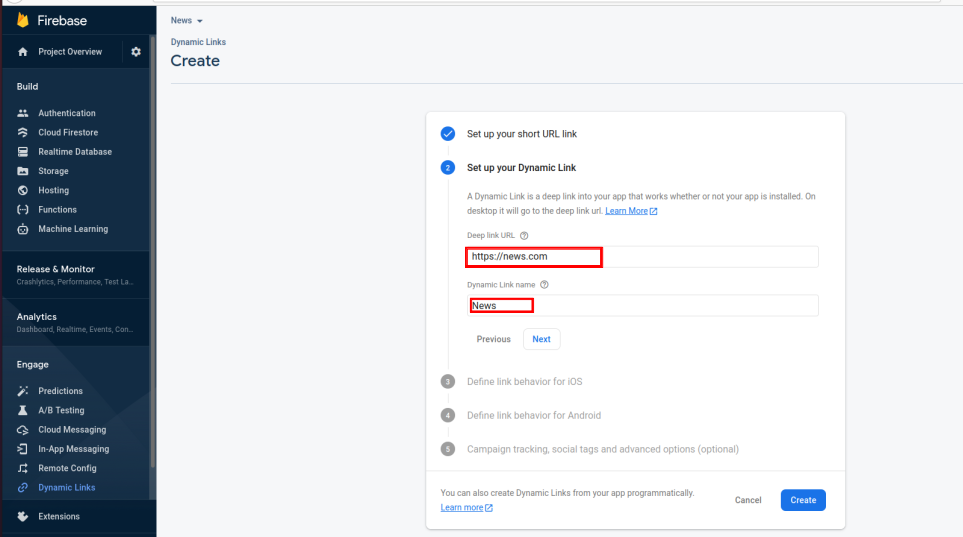This screenshot has width=963, height=537.
Task: Click the Hosting globe icon
Action: [23, 190]
